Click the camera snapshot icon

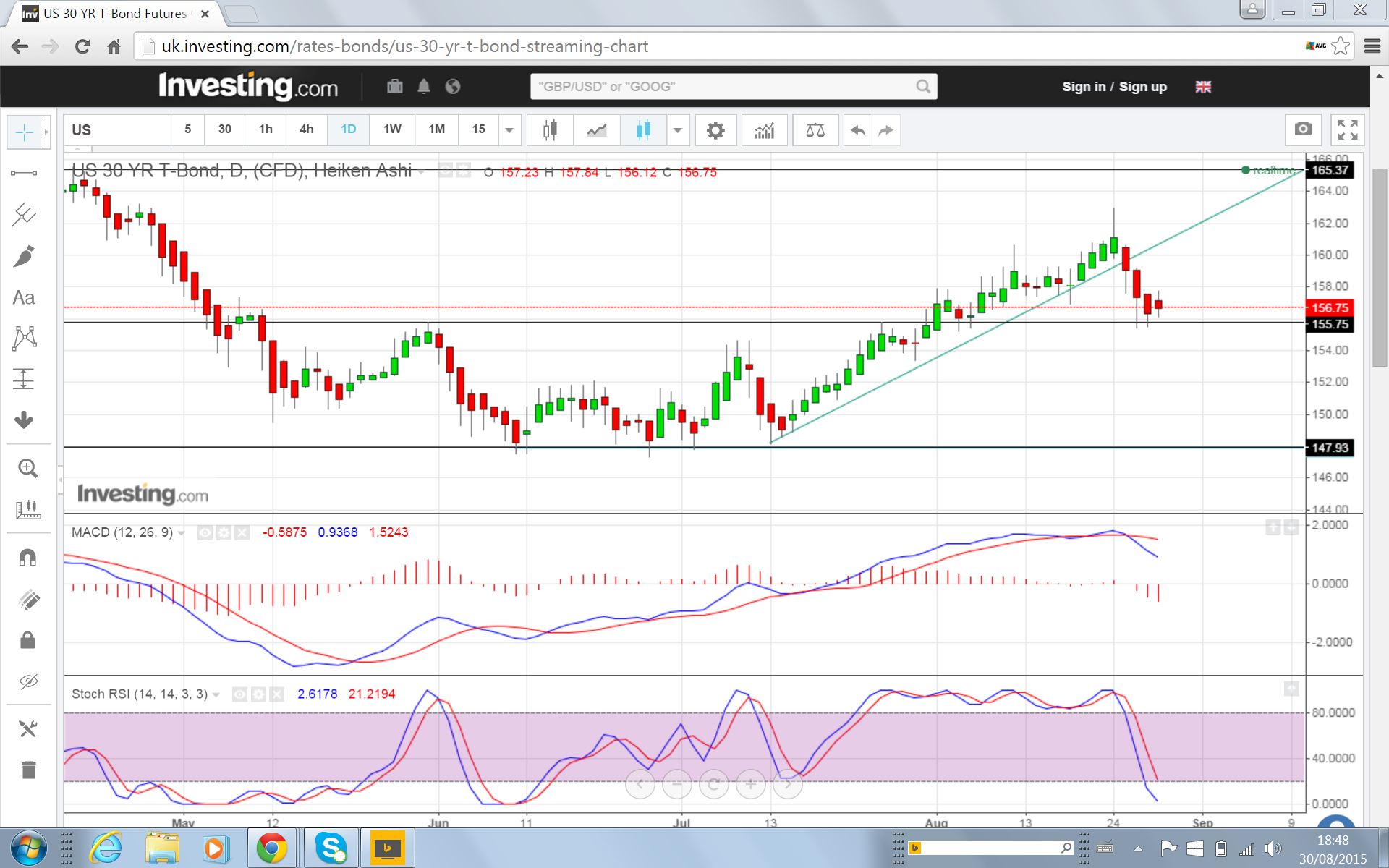1303,129
